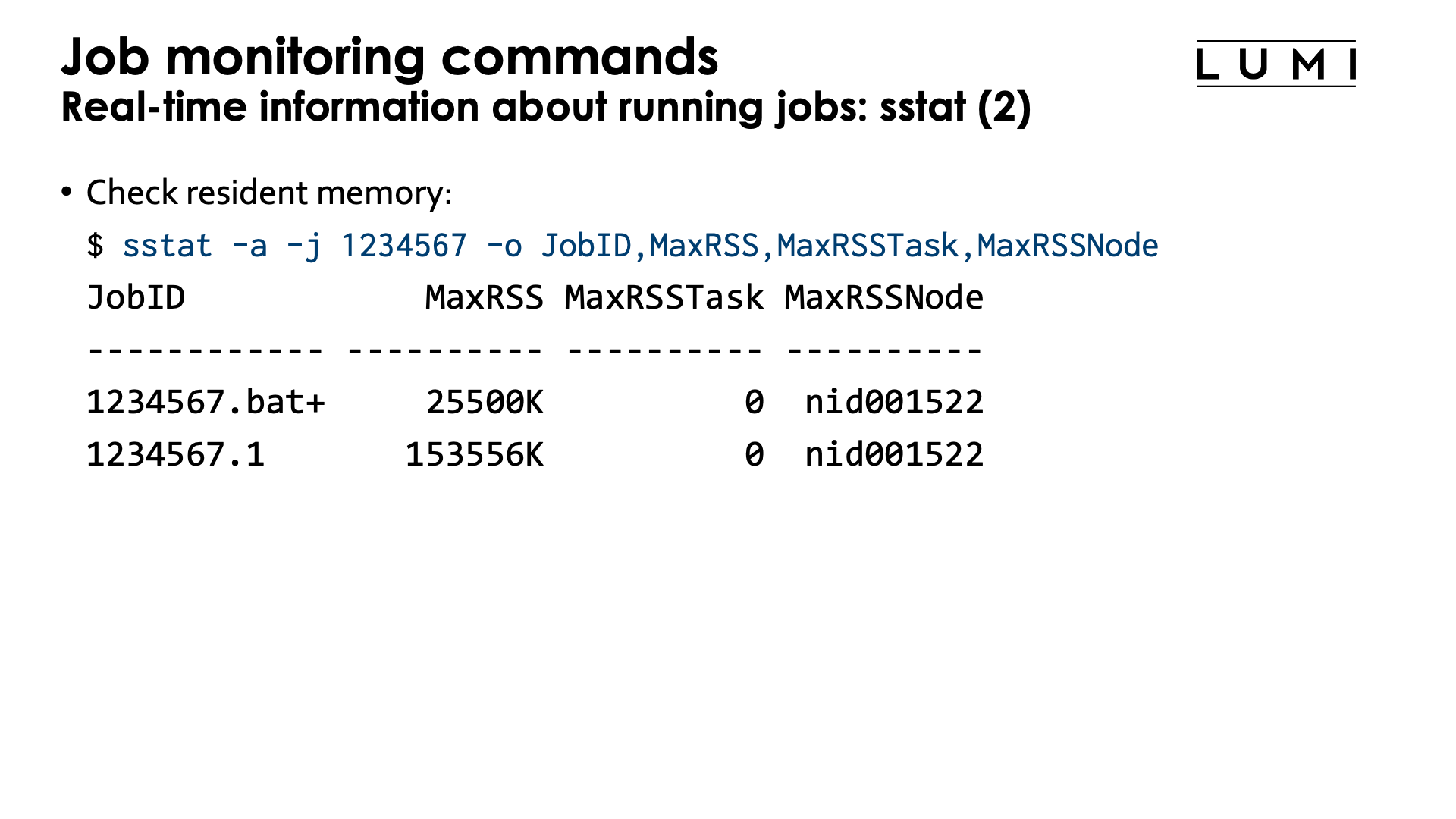Click the JobID column header
1456x819 pixels.
point(136,297)
